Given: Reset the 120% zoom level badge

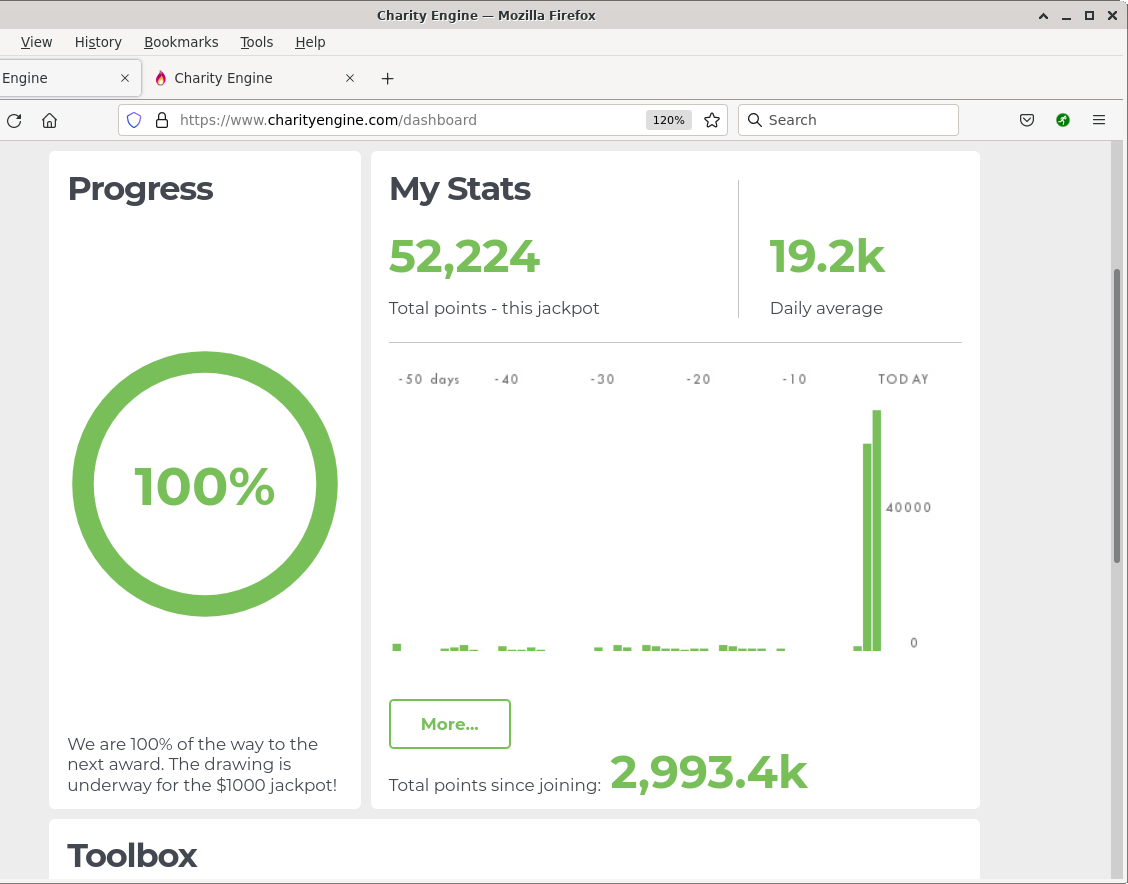Looking at the screenshot, I should 668,120.
